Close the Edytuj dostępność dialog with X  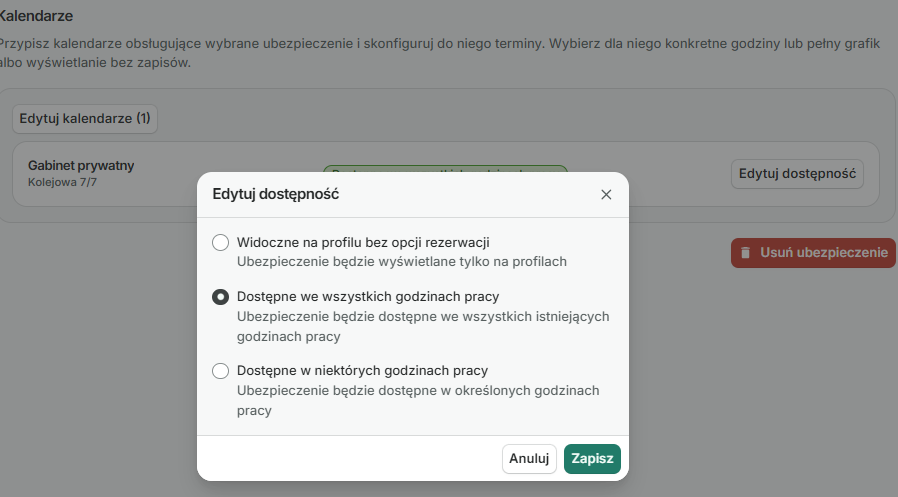pyautogui.click(x=606, y=195)
